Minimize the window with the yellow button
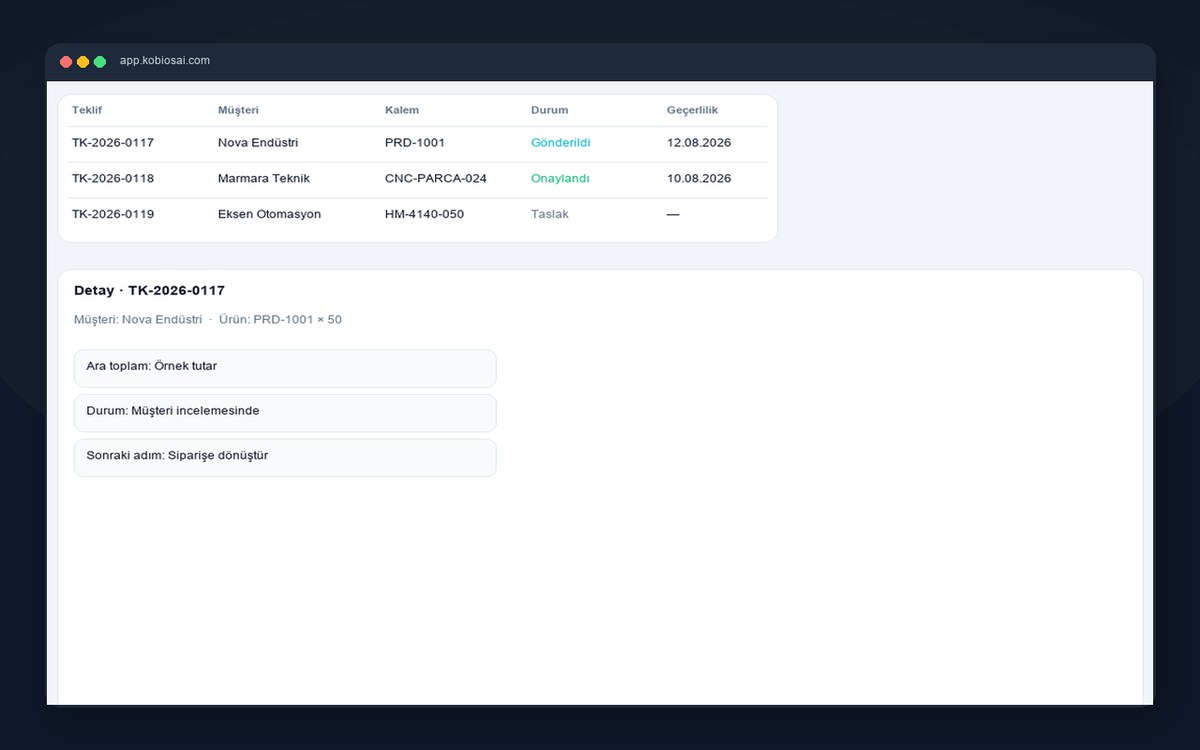 coord(83,62)
